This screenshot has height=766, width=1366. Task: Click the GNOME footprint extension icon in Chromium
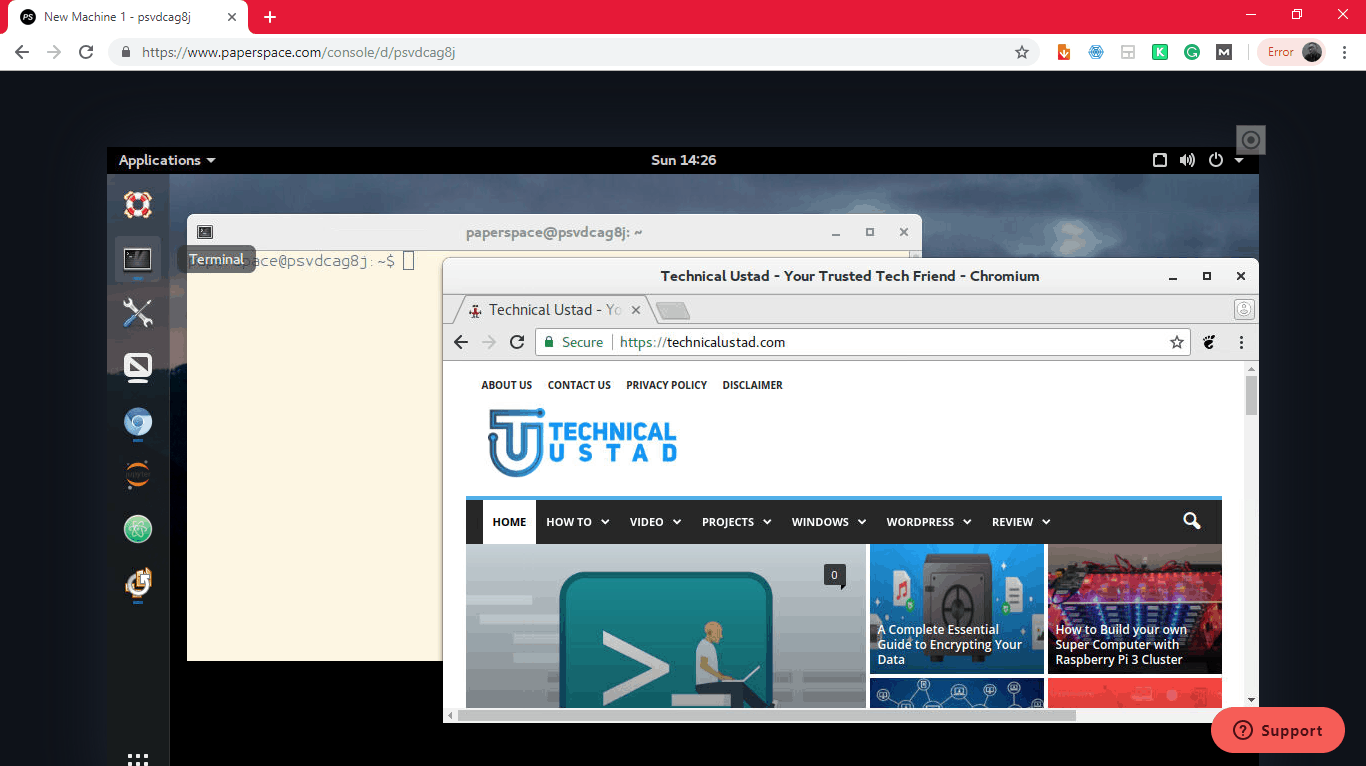click(1209, 342)
